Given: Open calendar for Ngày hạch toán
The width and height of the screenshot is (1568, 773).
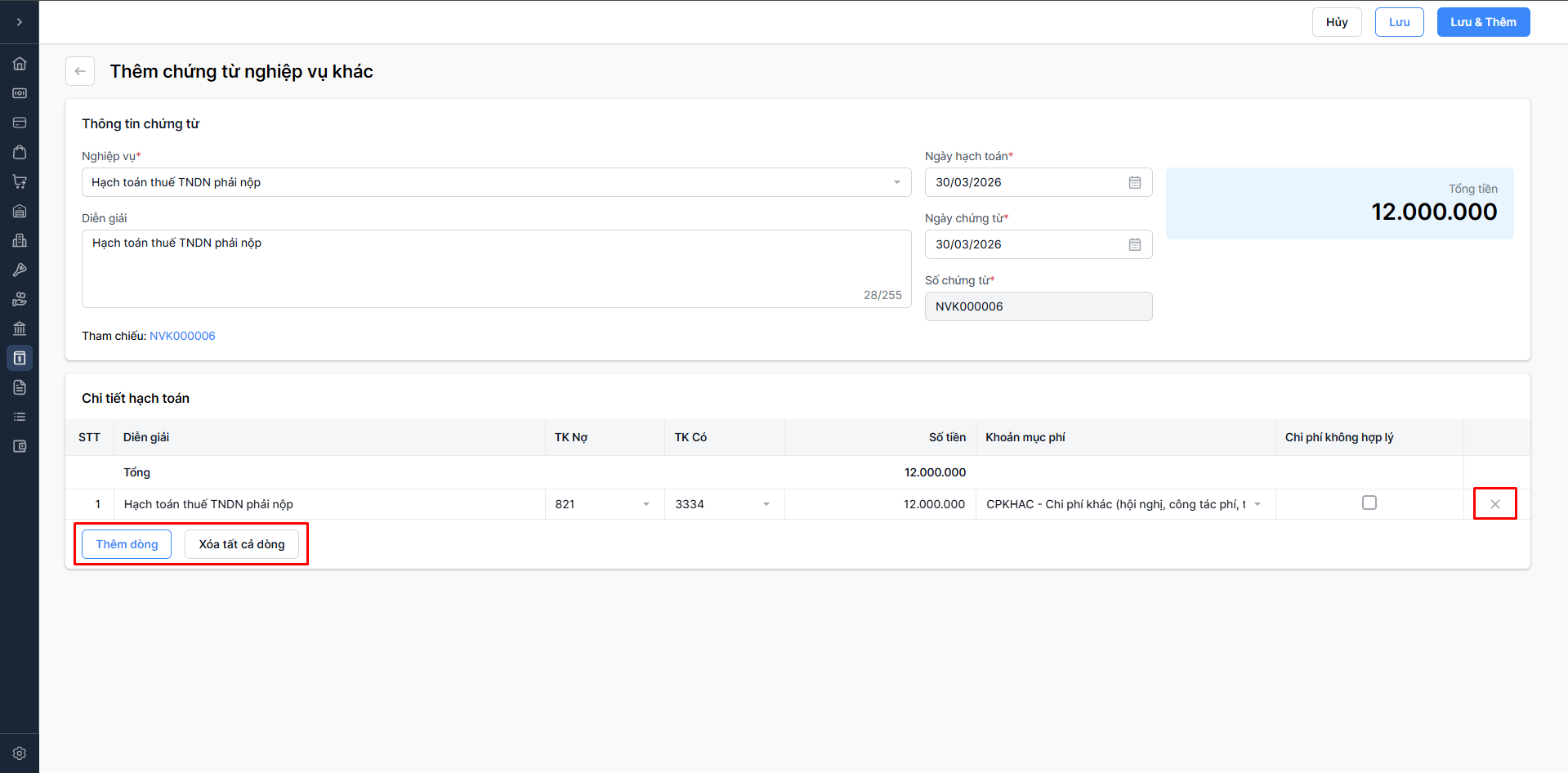Looking at the screenshot, I should (1134, 182).
